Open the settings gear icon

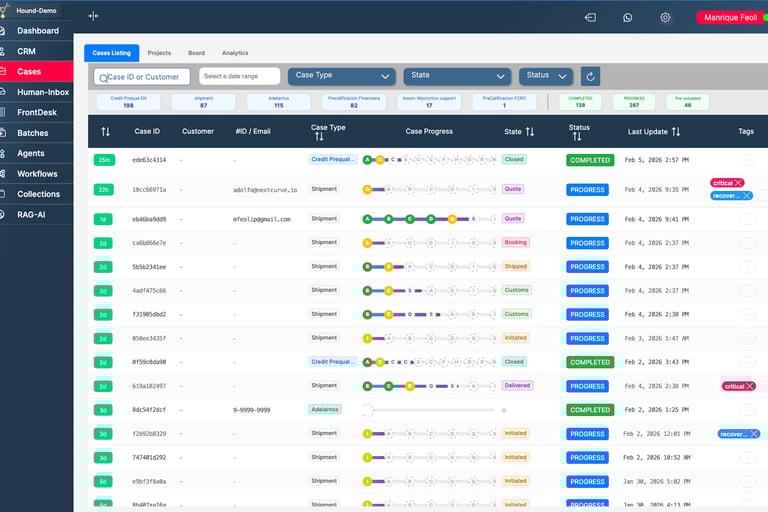665,18
